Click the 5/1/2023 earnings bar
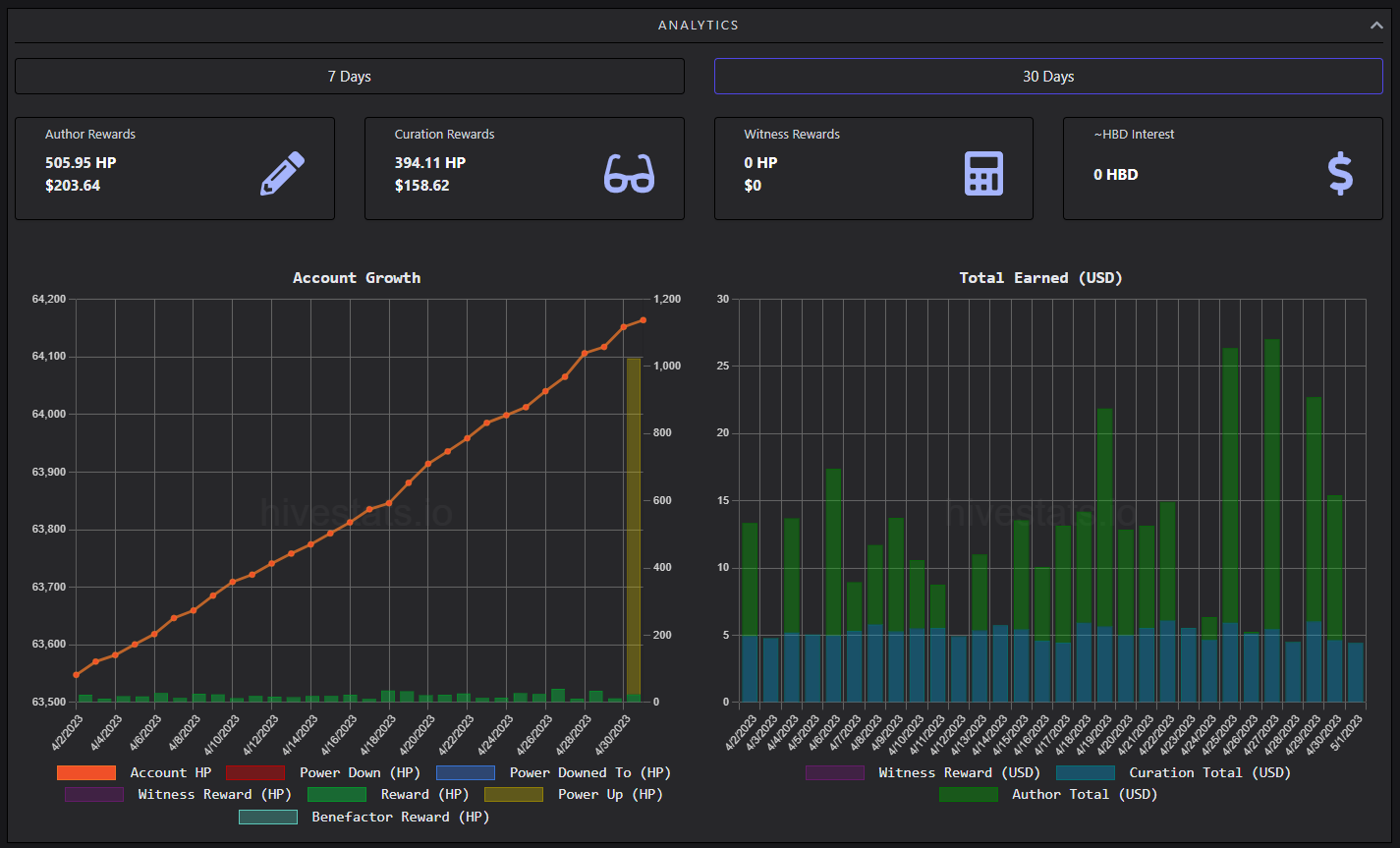Image resolution: width=1400 pixels, height=848 pixels. [1356, 672]
